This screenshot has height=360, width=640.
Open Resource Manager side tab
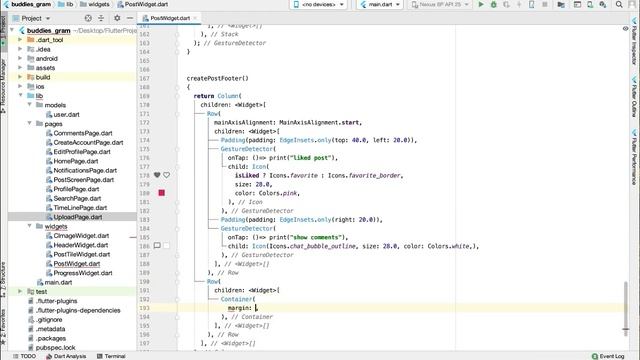pyautogui.click(x=3, y=86)
